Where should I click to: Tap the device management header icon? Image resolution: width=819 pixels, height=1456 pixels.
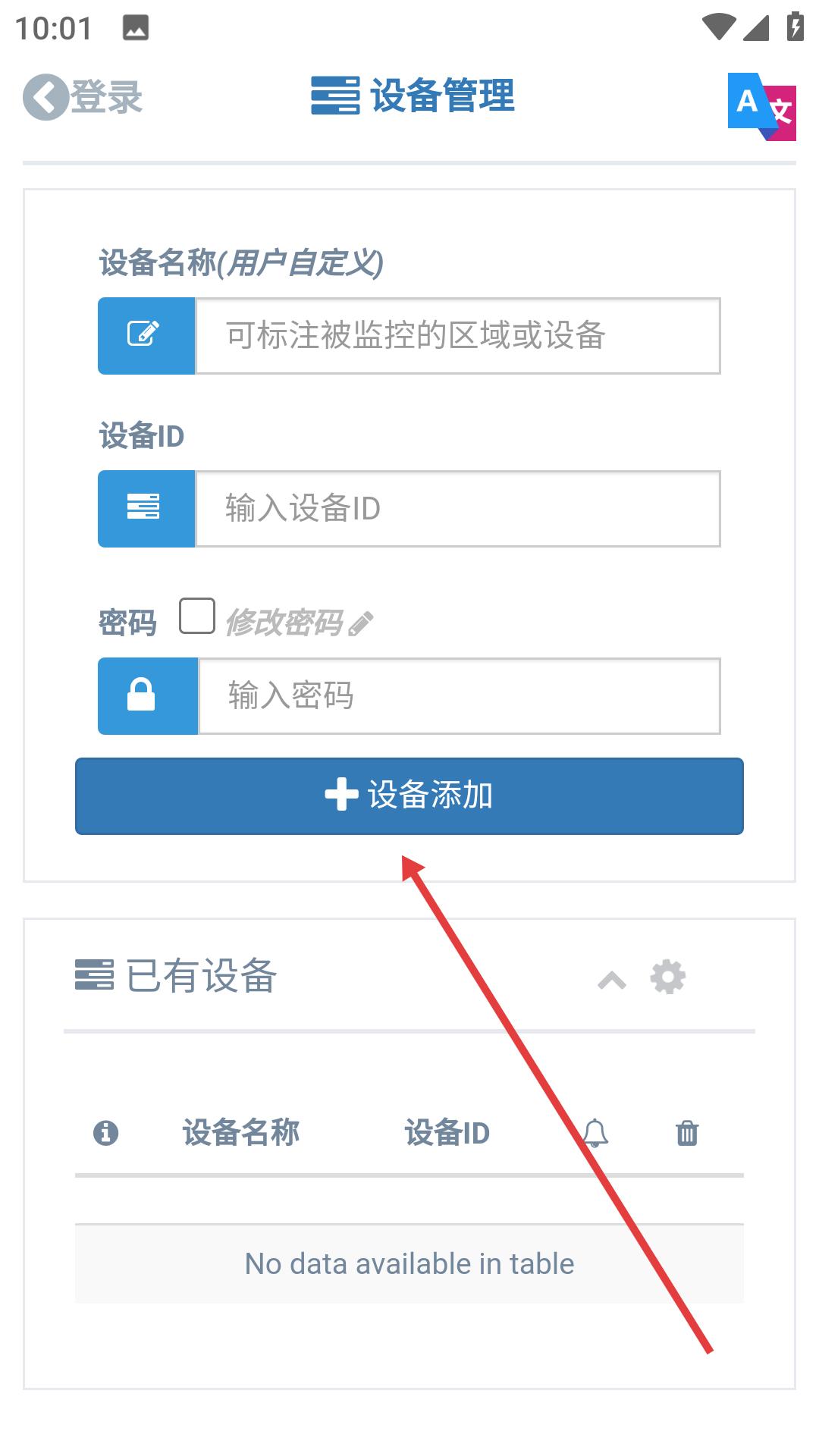335,96
